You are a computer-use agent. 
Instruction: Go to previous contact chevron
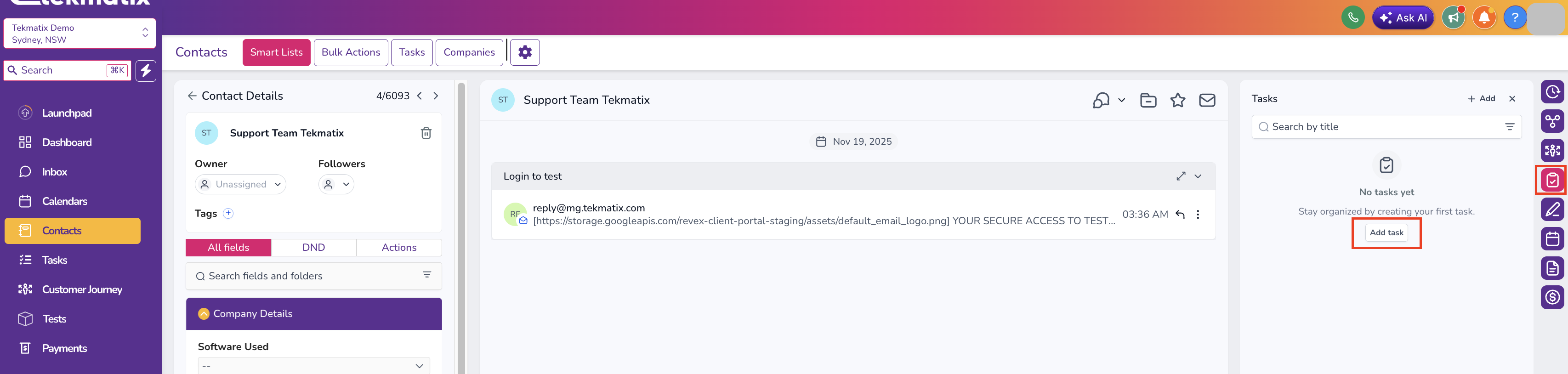(x=420, y=96)
